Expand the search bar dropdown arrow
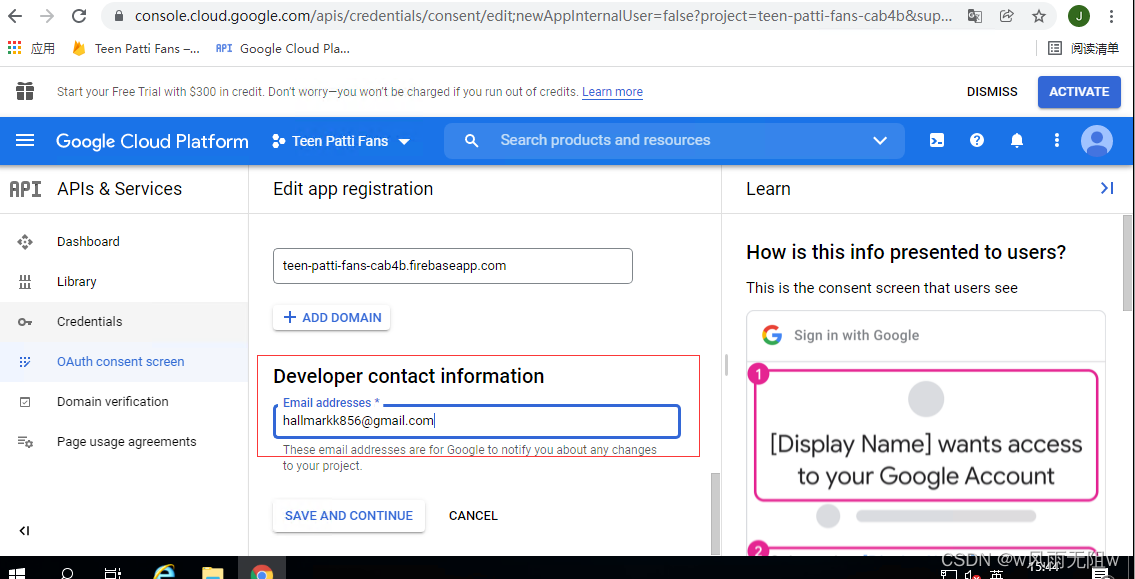Viewport: 1135px width, 579px height. 880,141
